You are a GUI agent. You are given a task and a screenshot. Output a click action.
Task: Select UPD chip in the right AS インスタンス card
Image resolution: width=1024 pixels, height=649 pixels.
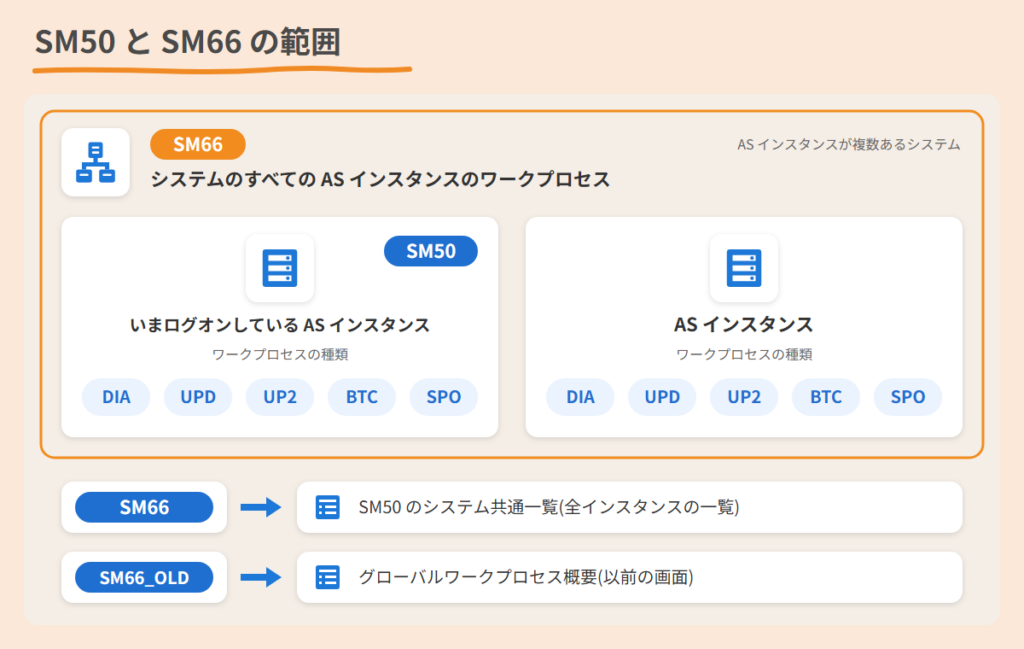pos(662,397)
